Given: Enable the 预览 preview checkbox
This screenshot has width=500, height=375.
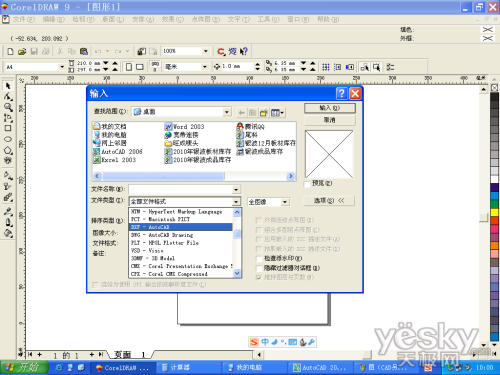Looking at the screenshot, I should click(x=307, y=184).
